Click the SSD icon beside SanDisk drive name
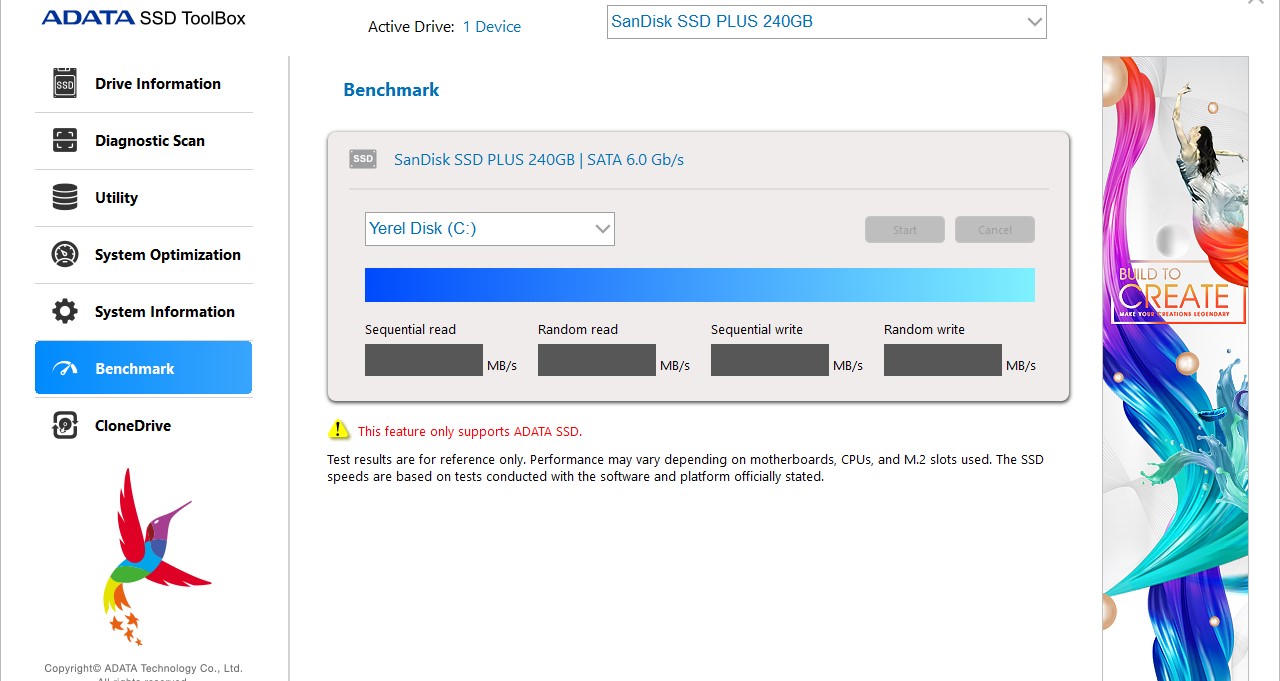The width and height of the screenshot is (1280, 681). point(363,159)
